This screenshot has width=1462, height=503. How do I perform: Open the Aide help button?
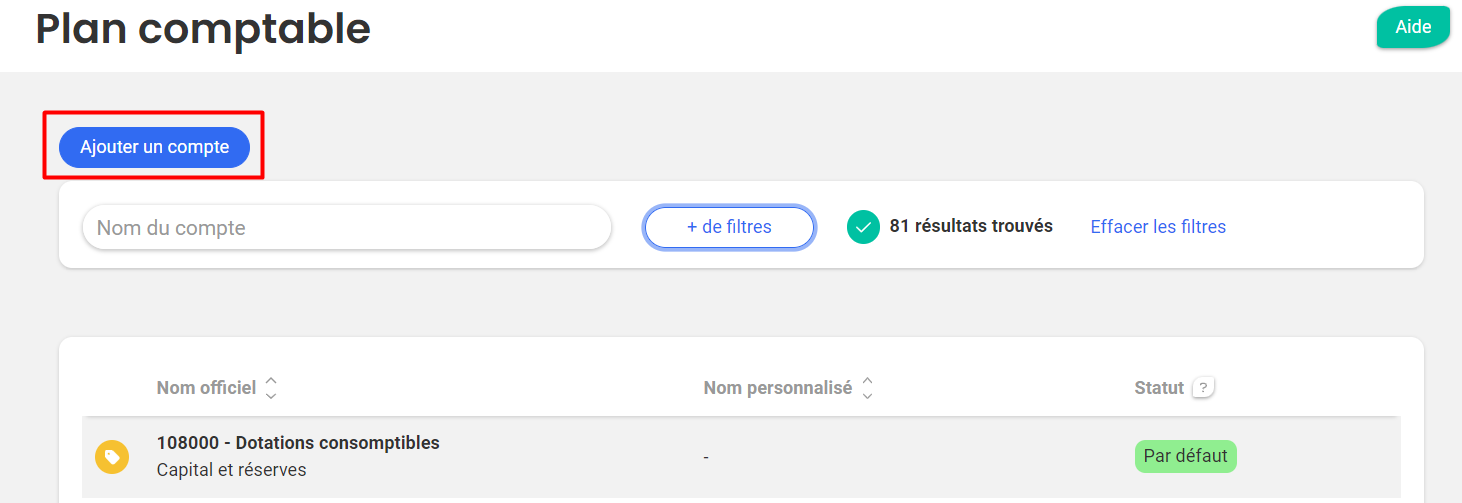pos(1413,27)
